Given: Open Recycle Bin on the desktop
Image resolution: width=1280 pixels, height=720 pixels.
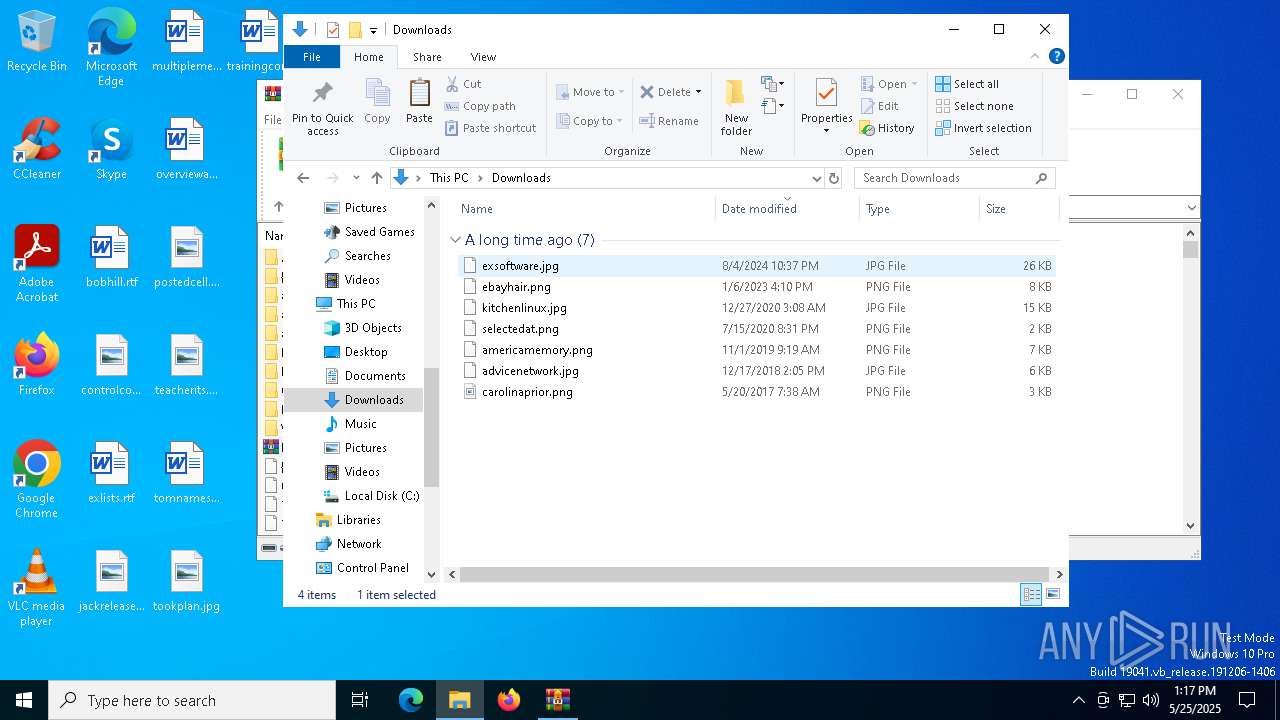Looking at the screenshot, I should 37,42.
